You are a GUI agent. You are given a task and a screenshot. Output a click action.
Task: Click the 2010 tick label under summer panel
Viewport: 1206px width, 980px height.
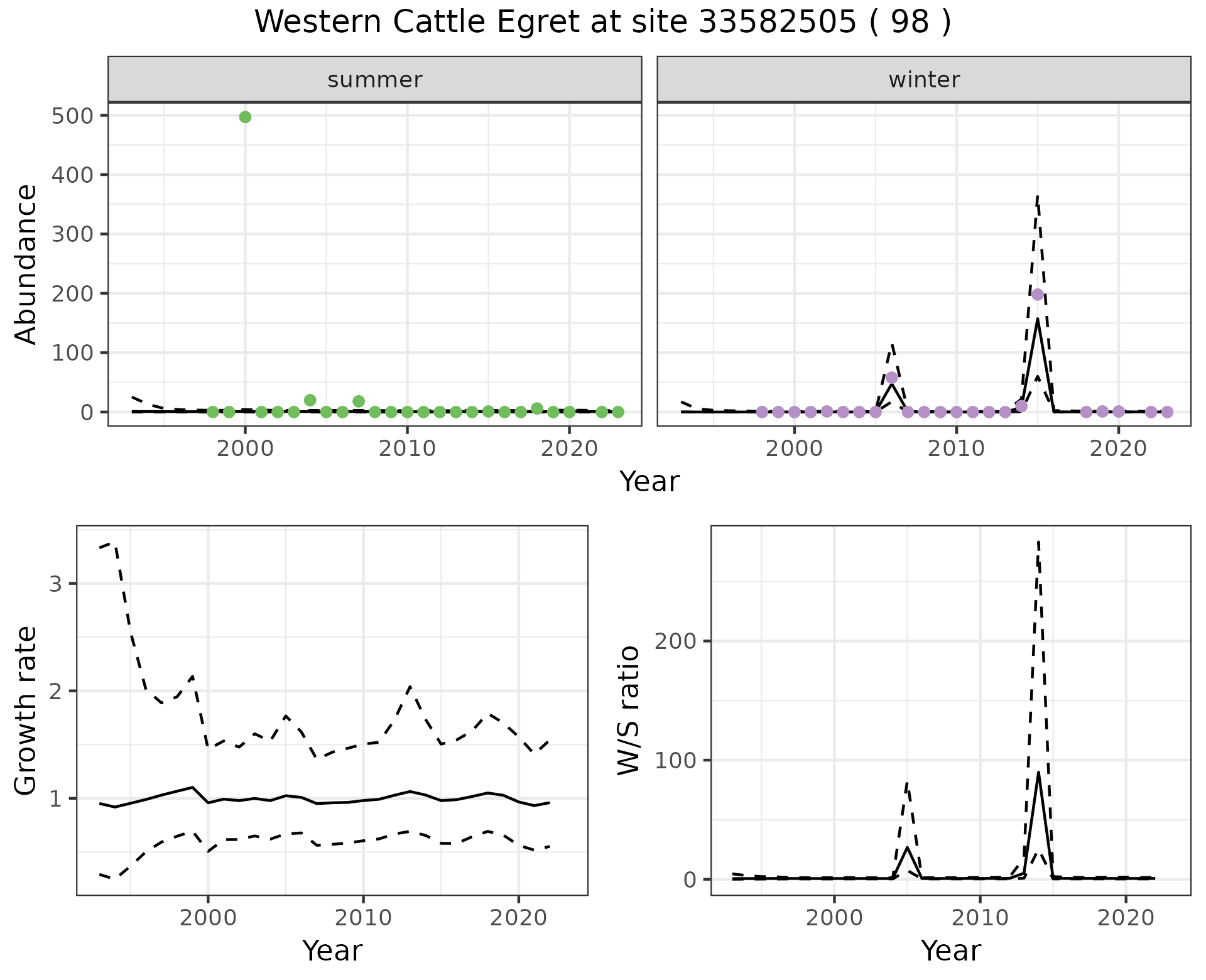click(407, 449)
